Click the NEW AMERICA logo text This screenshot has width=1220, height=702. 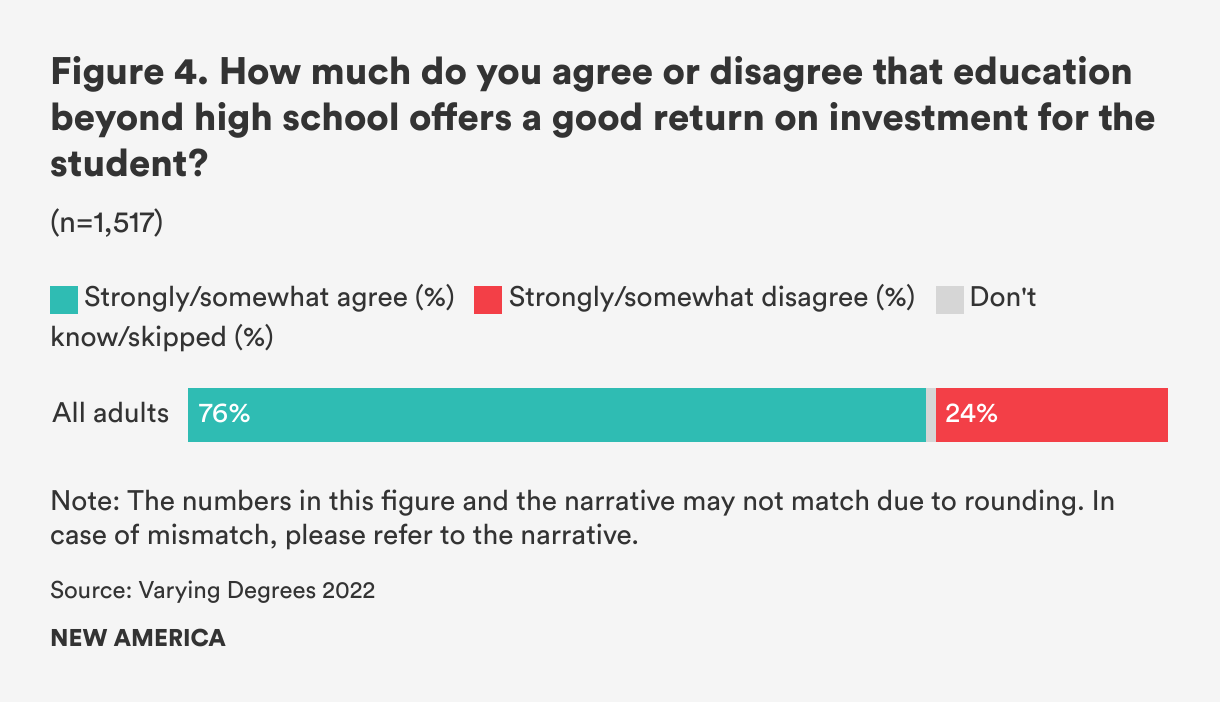point(138,638)
